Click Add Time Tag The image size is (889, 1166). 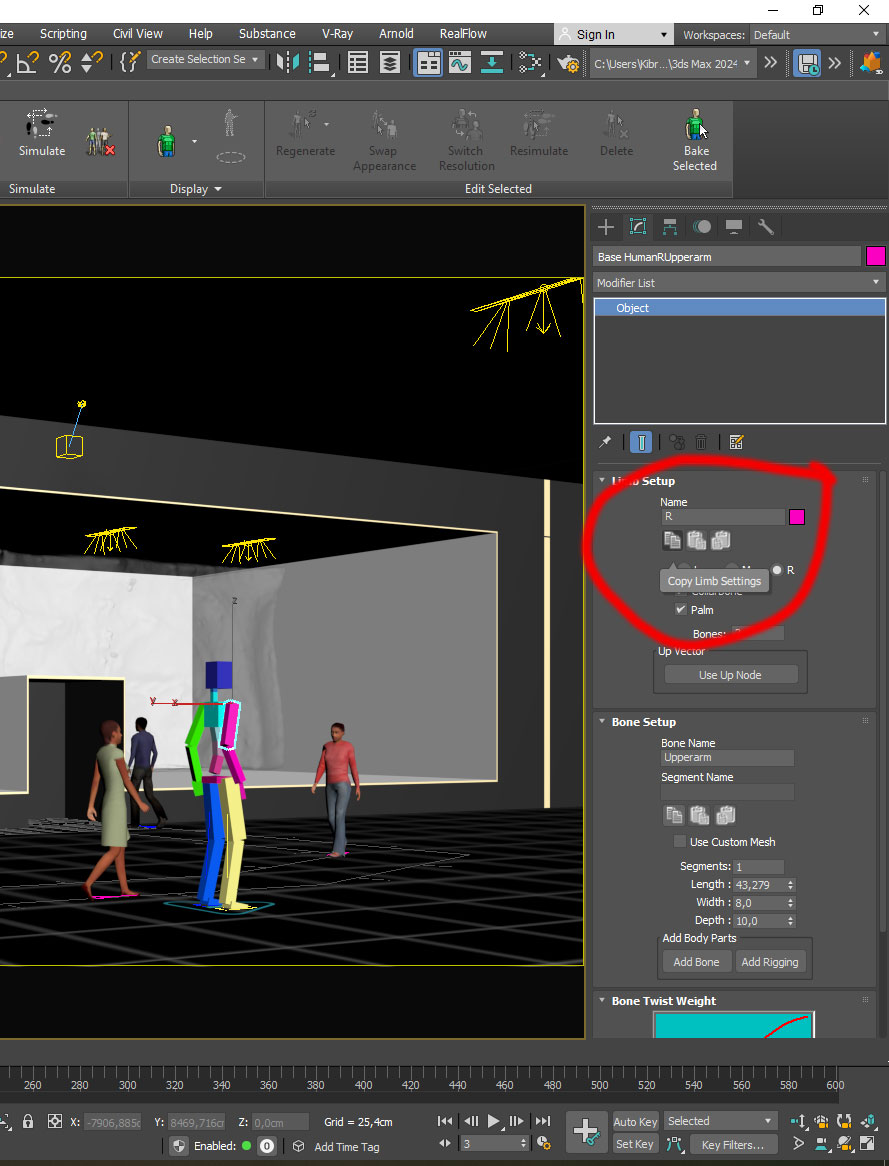click(347, 1147)
